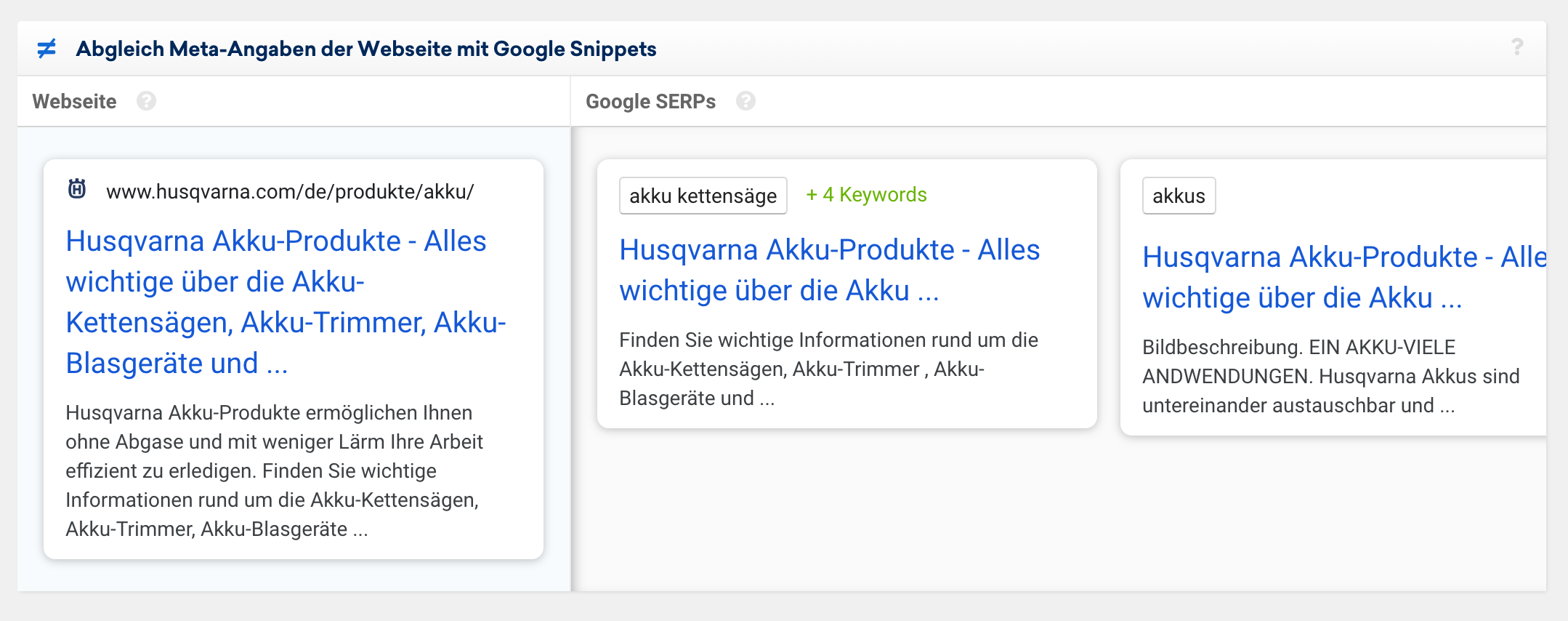Select the 'akku kettensäge' keyword tag
Viewport: 1568px width, 621px height.
[703, 196]
